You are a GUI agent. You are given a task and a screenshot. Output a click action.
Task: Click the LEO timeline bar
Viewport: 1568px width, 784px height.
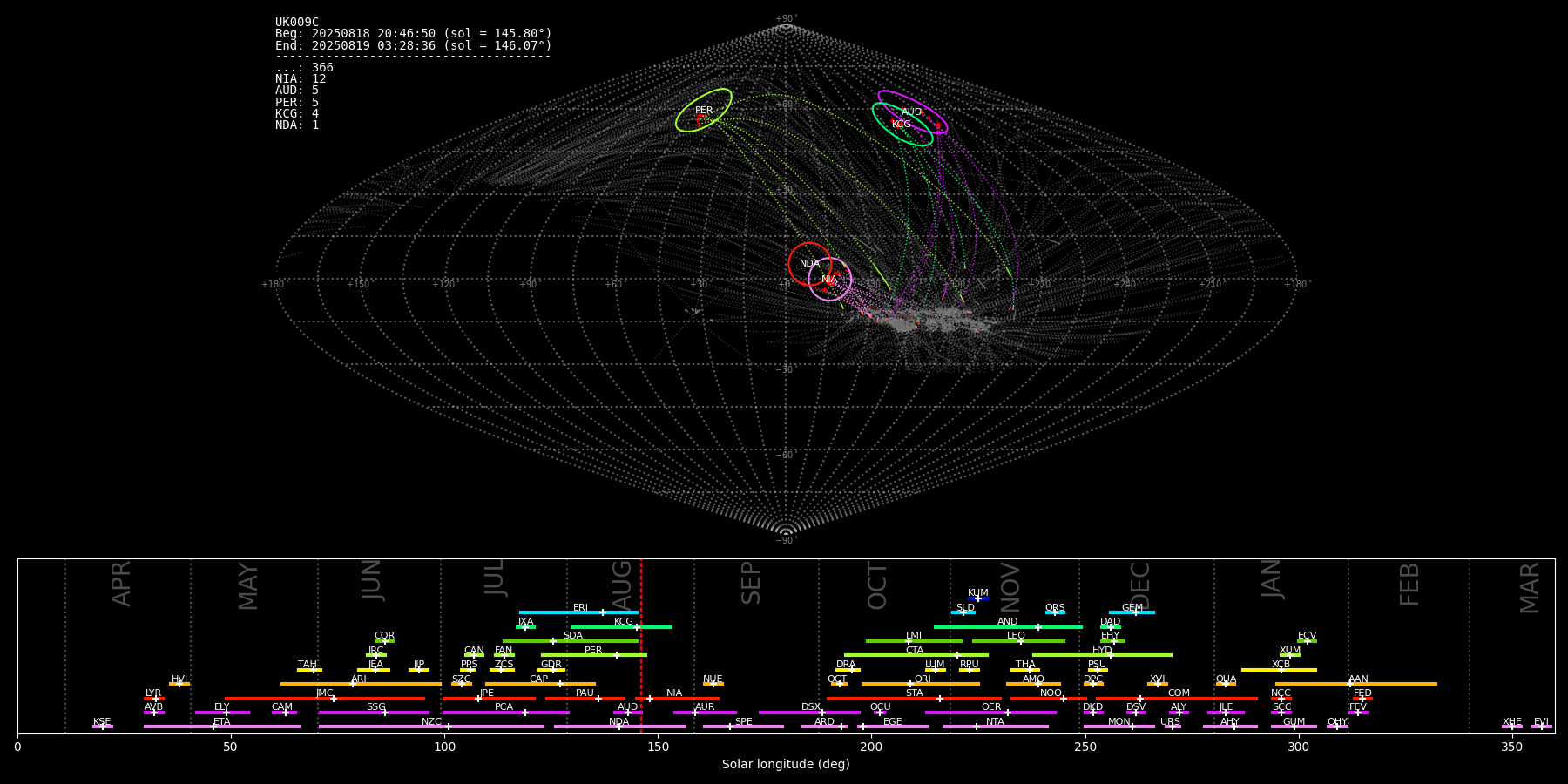[x=1018, y=641]
